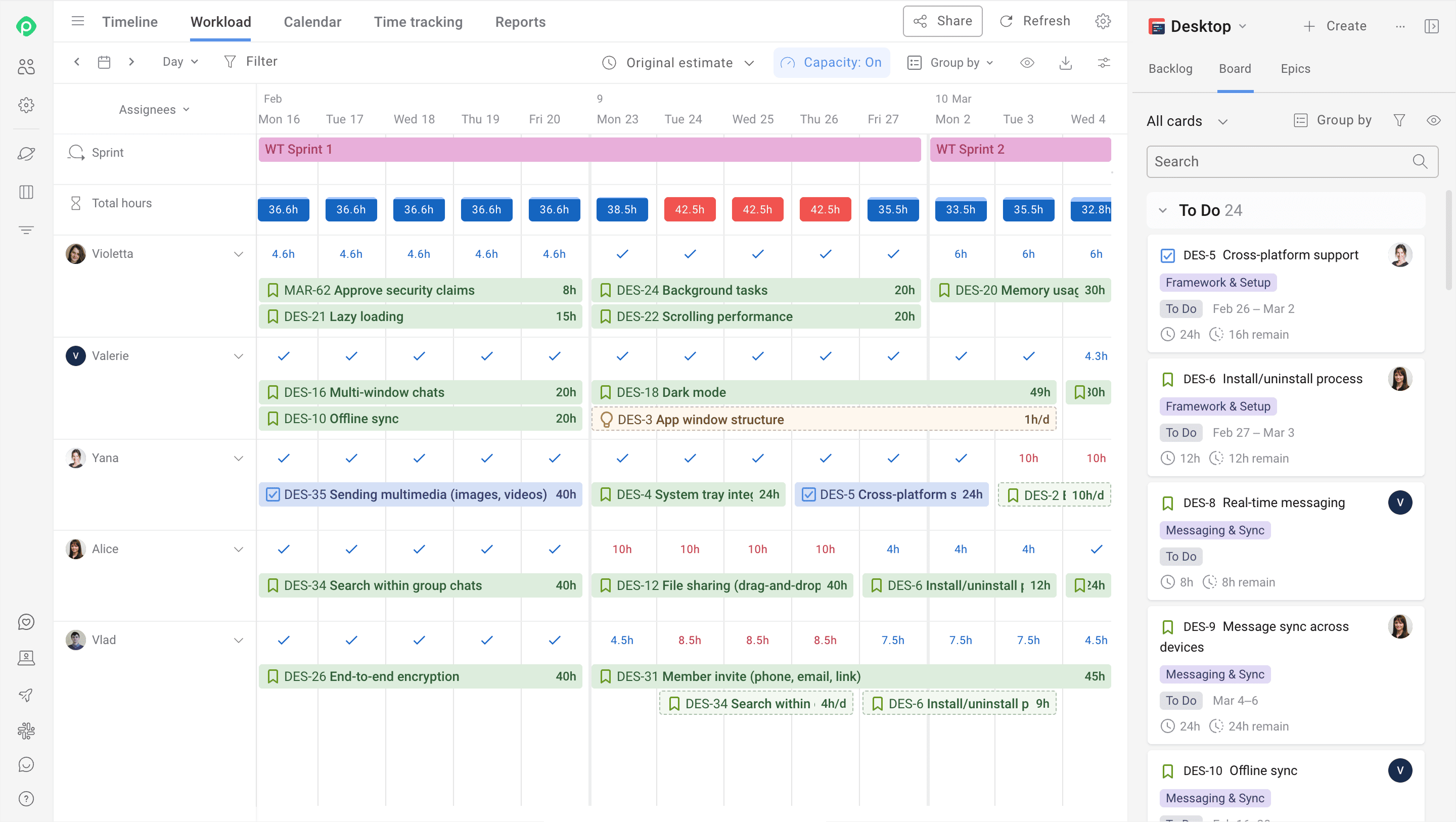Screen dimensions: 1456x822
Task: Select the WT Sprint 1 pink bar
Action: [x=589, y=149]
